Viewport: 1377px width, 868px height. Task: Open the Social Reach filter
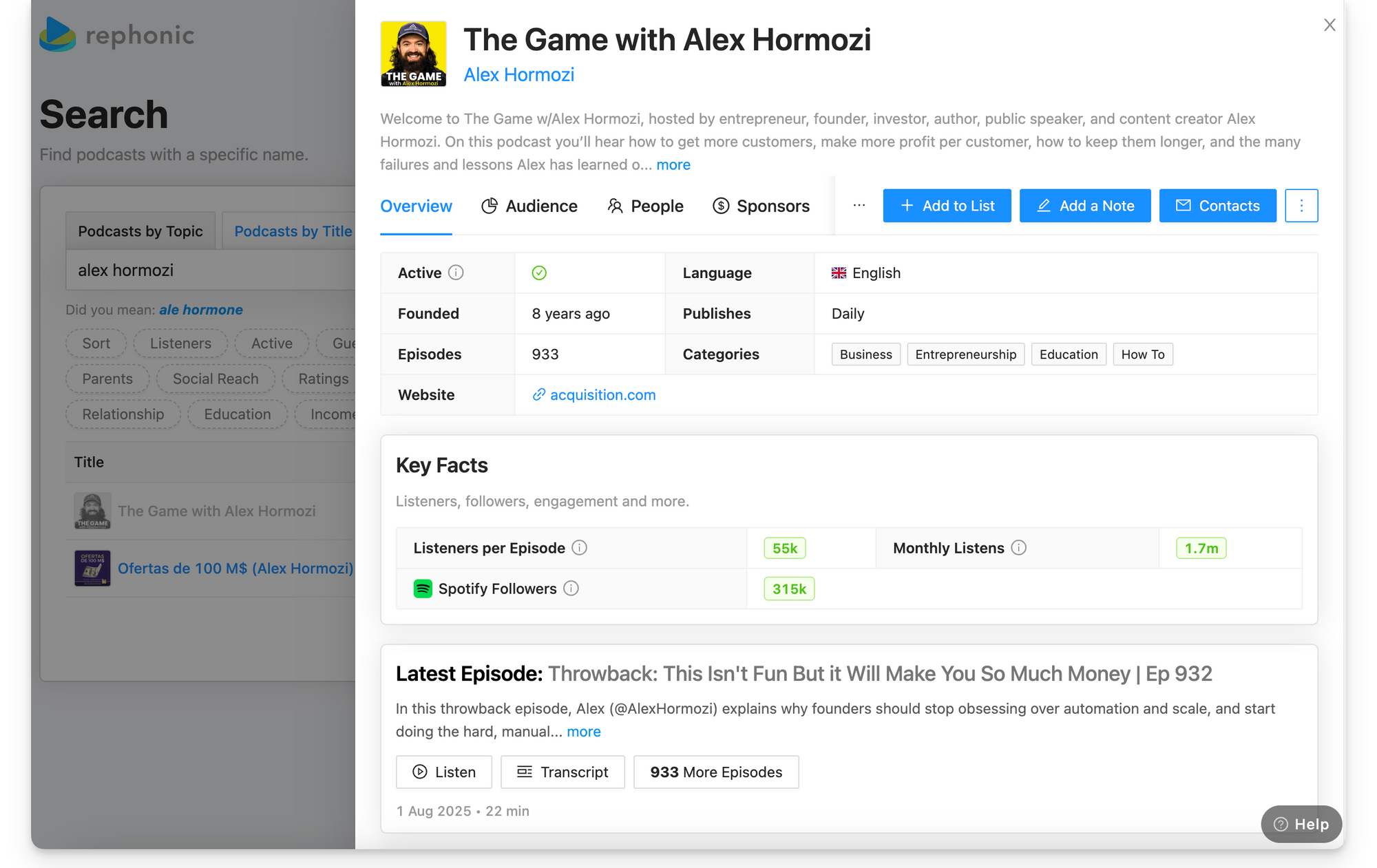pos(216,379)
